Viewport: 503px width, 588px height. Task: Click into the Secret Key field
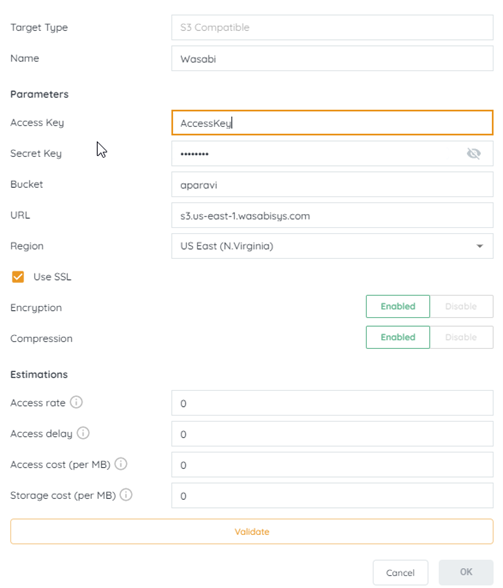(x=332, y=153)
